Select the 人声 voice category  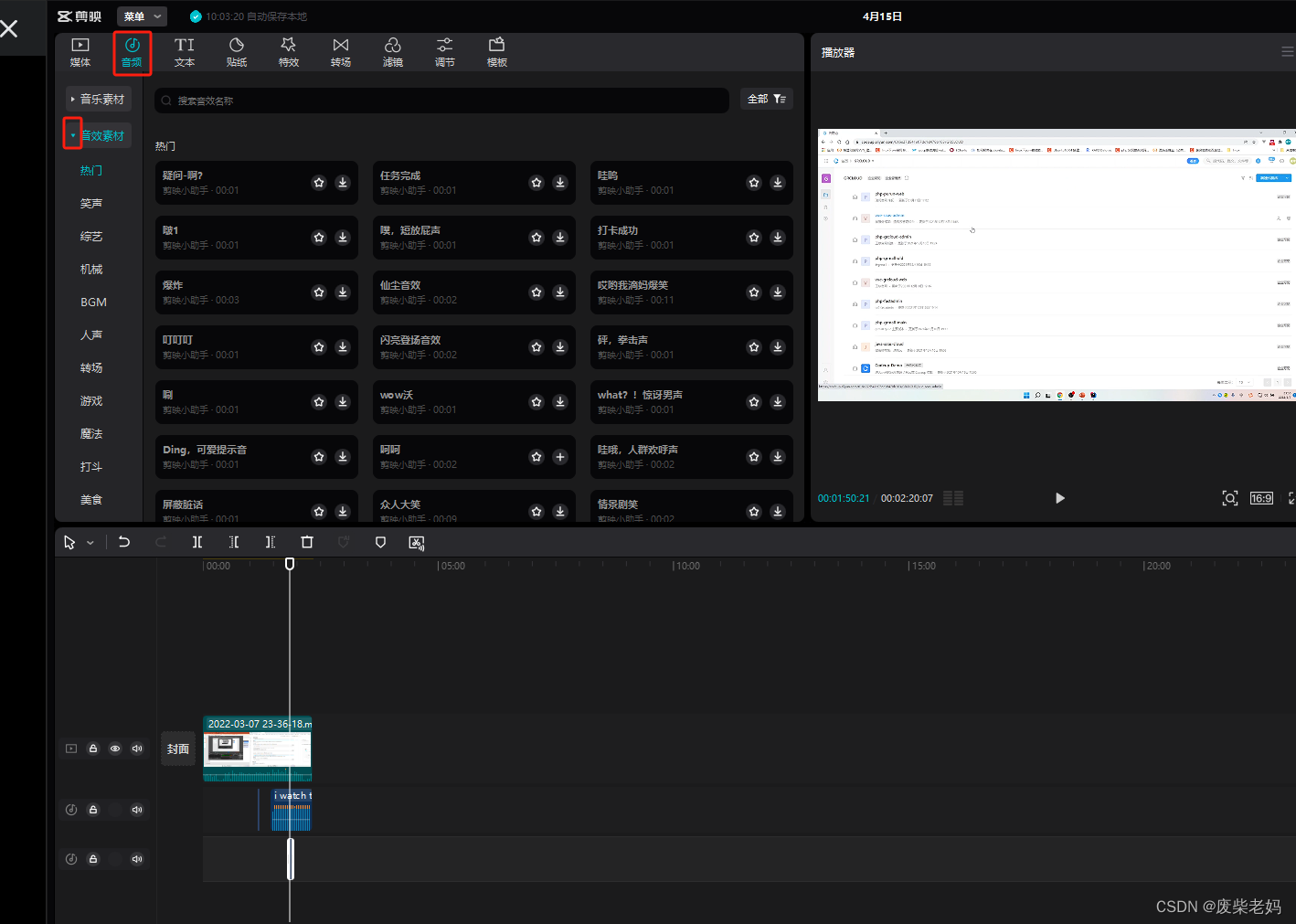[91, 335]
